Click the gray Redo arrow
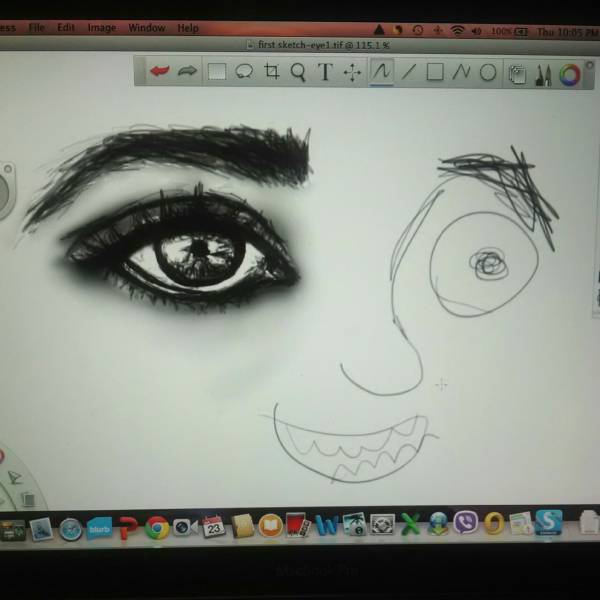Screen dimensions: 600x600 187,71
